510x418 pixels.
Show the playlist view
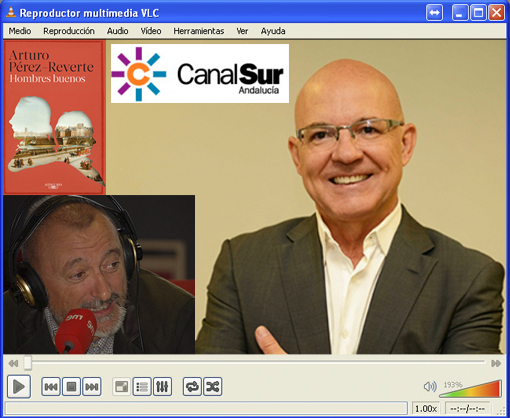tap(142, 387)
